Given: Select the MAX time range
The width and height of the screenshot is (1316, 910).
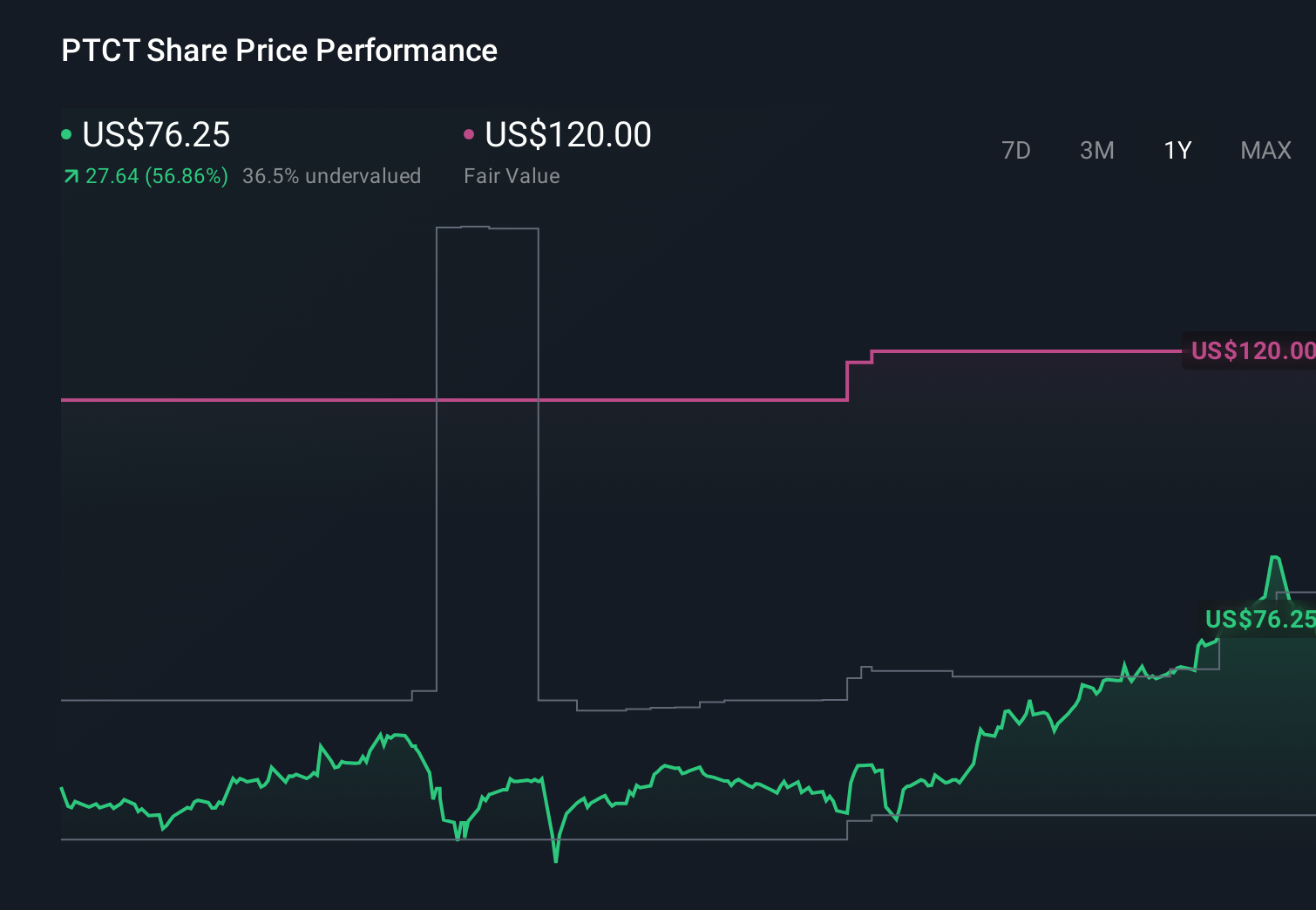Looking at the screenshot, I should pos(1265,151).
